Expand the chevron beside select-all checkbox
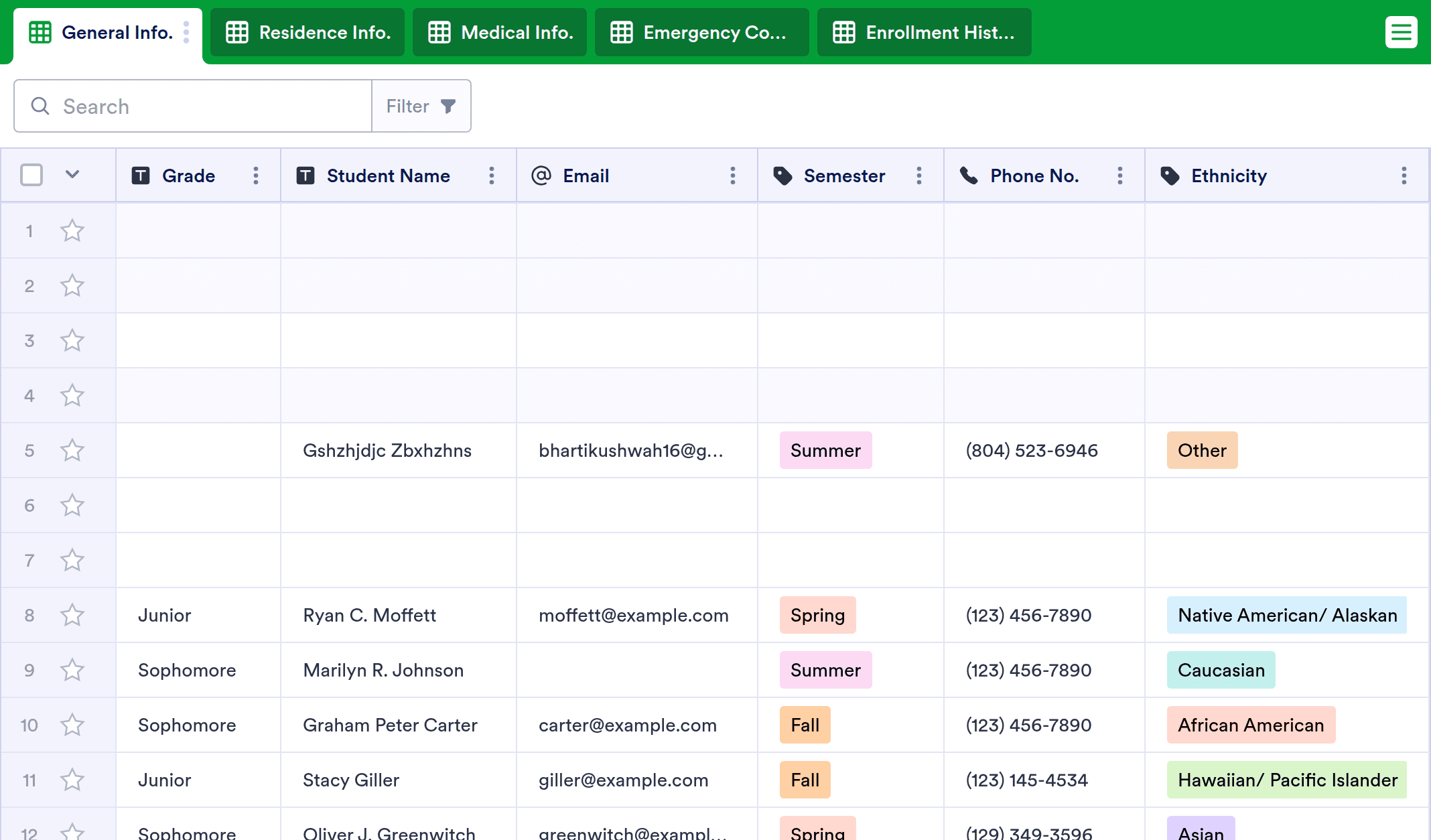 click(x=72, y=175)
